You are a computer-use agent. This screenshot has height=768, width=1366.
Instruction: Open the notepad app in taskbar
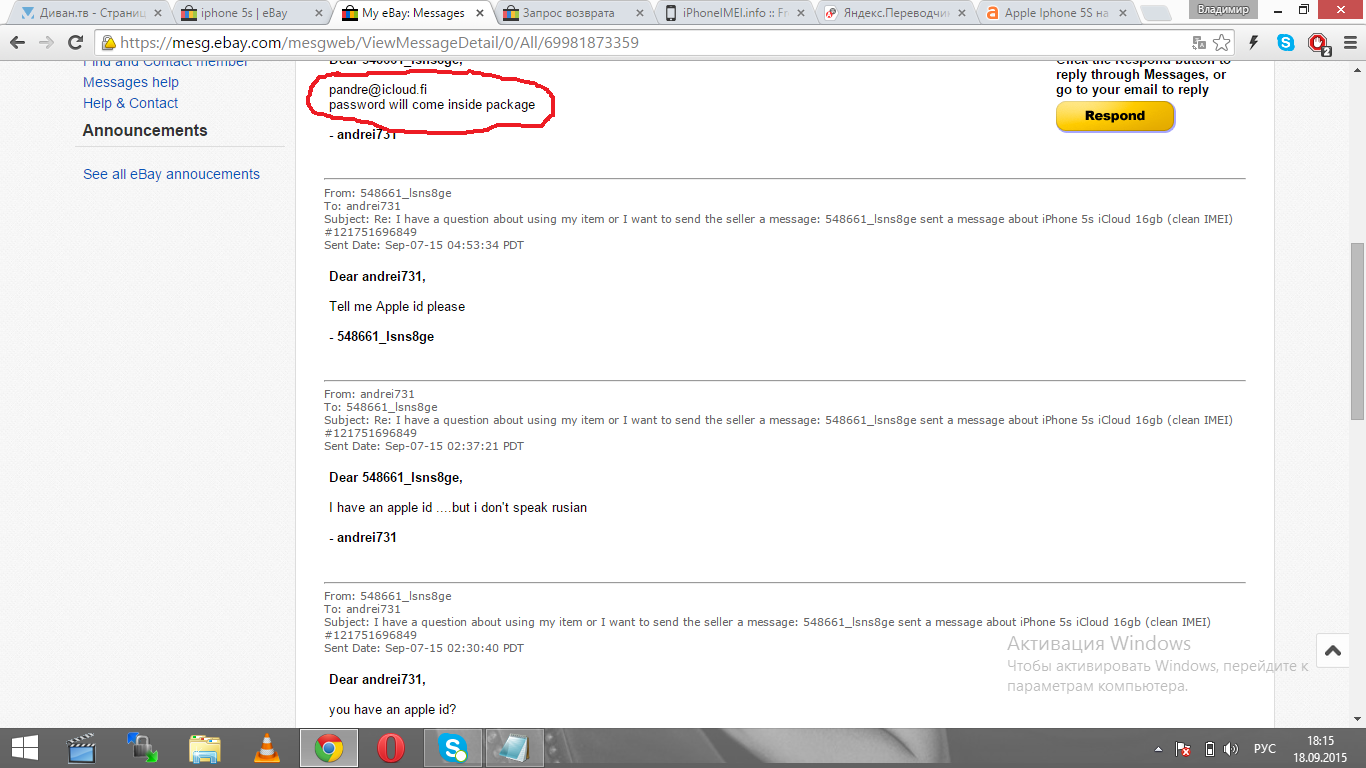(x=514, y=748)
